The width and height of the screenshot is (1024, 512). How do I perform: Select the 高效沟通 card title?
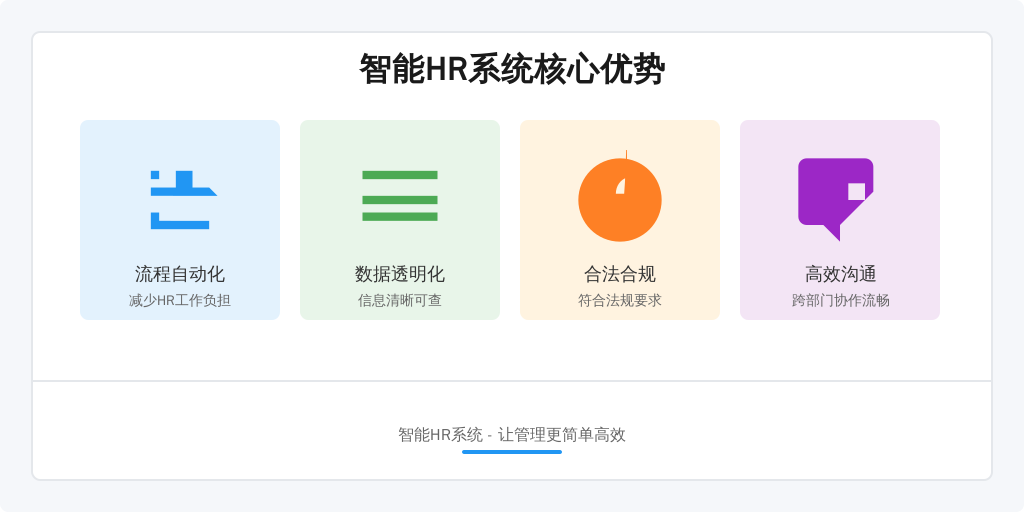tap(840, 274)
